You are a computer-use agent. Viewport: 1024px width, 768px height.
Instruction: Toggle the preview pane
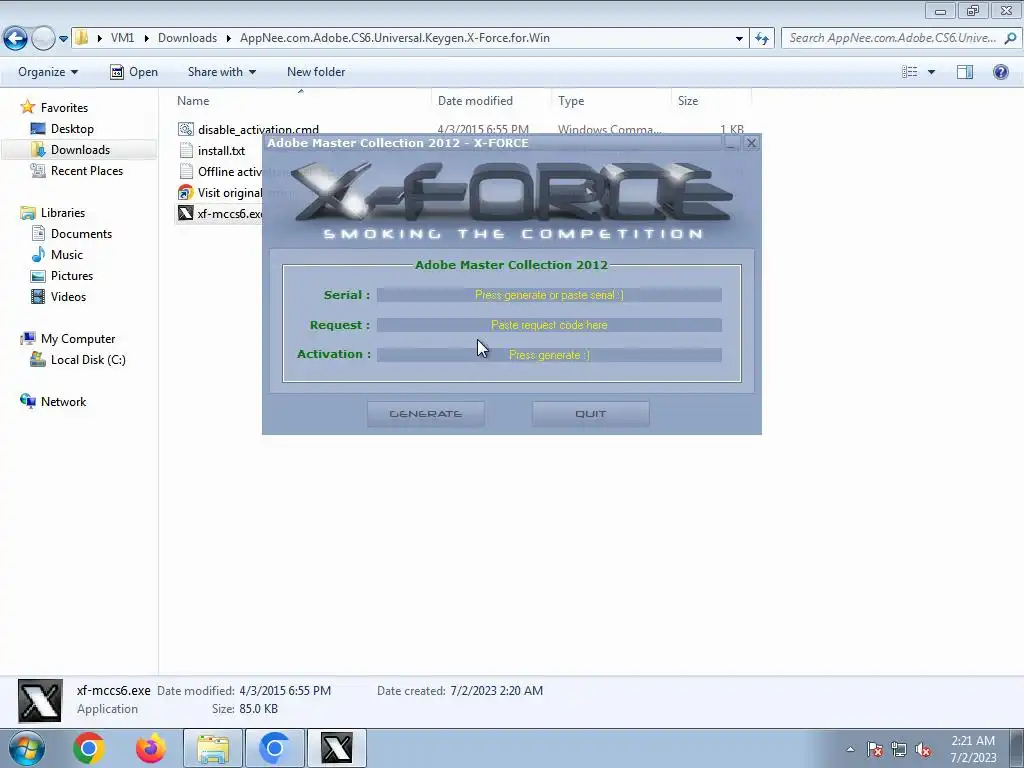click(x=965, y=72)
